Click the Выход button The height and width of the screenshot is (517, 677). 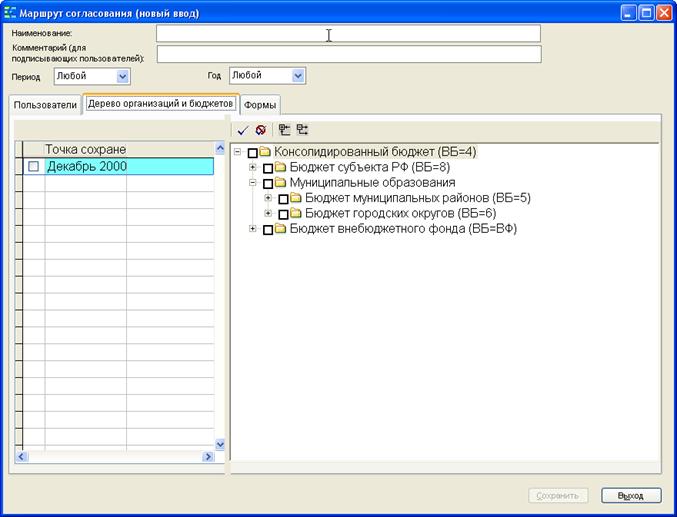click(x=631, y=495)
